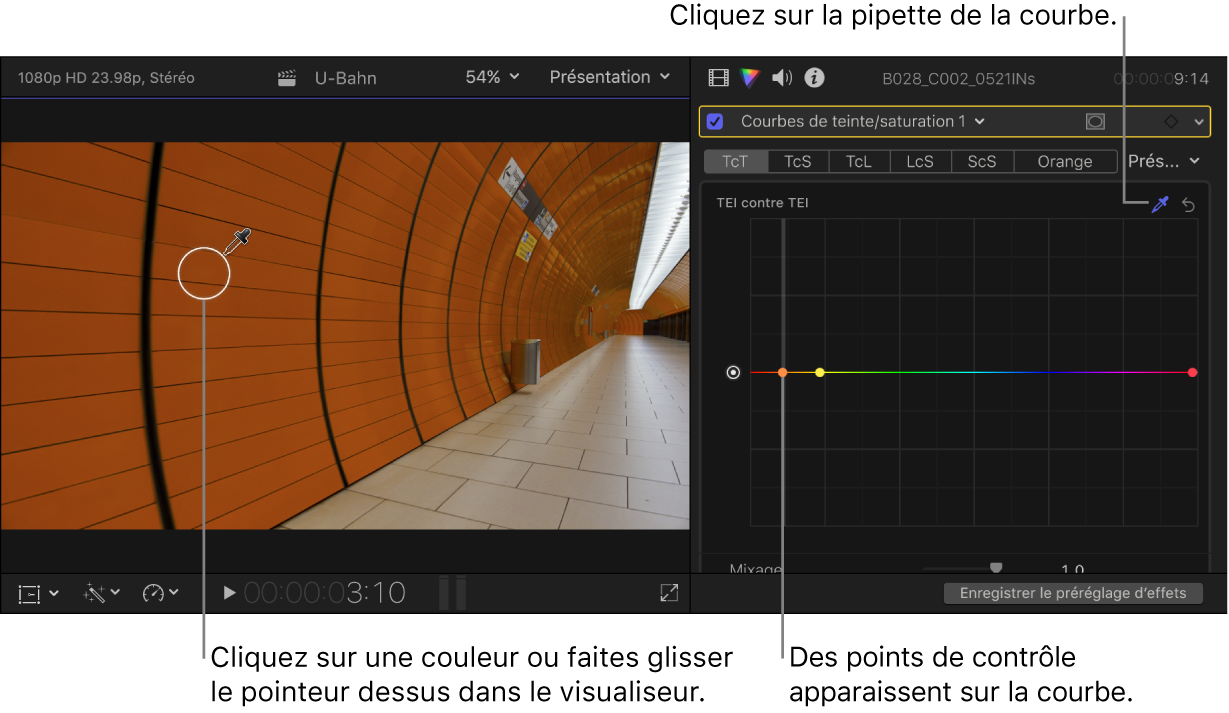Open the Audio inspector
The image size is (1229, 713).
click(781, 77)
